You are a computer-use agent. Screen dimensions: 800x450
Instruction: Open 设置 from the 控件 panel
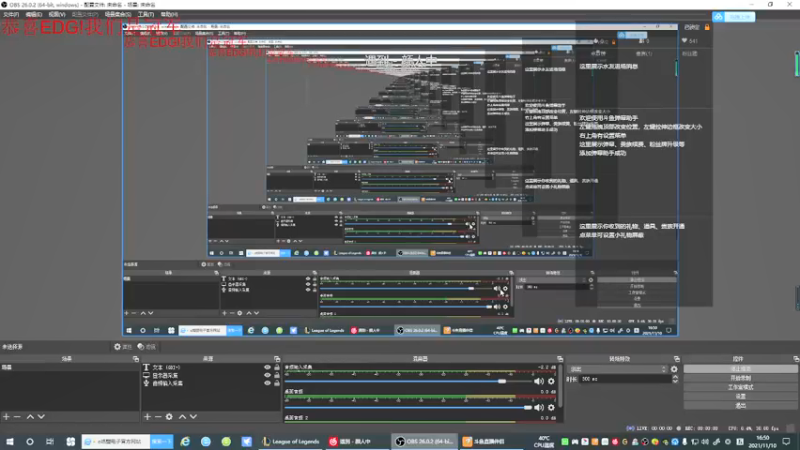click(x=740, y=396)
